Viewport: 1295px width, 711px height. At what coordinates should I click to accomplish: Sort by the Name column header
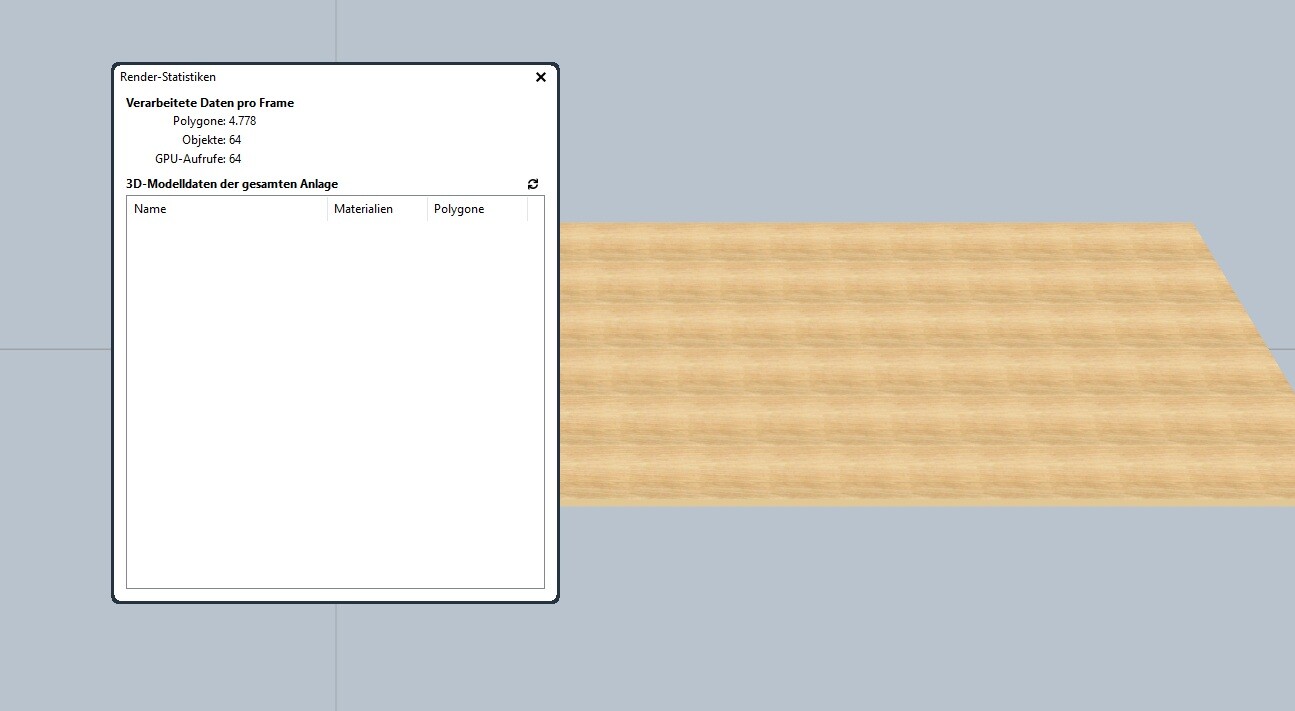point(227,209)
